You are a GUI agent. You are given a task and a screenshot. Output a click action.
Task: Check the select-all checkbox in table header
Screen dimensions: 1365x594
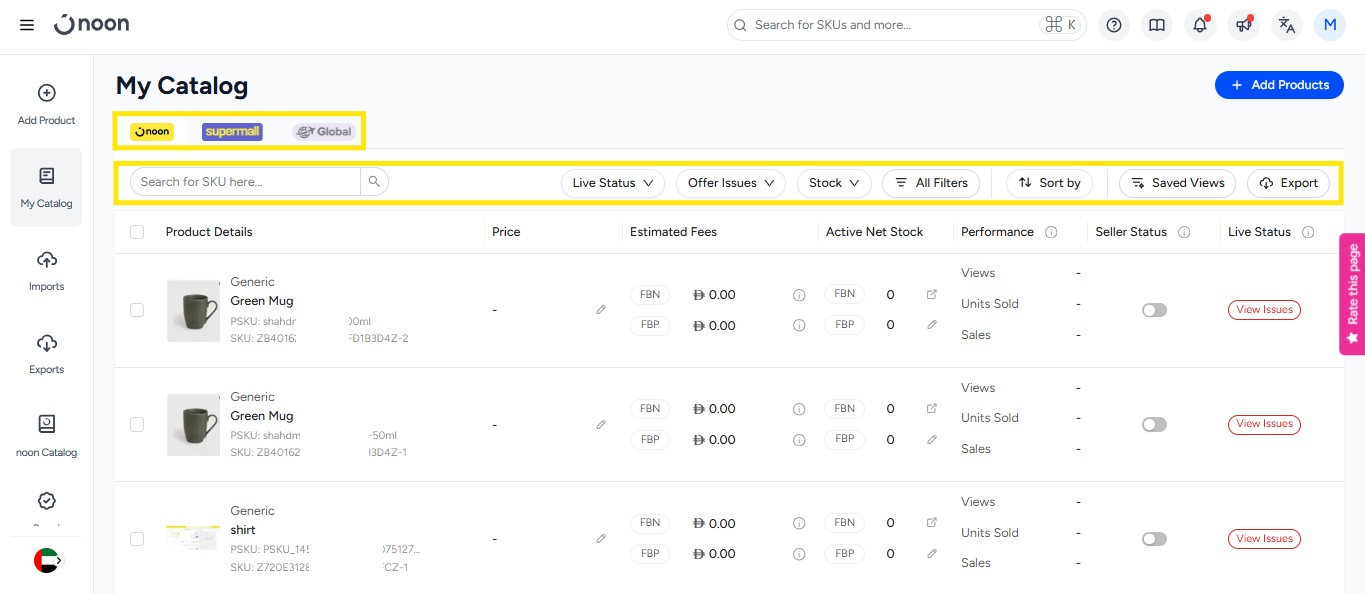[x=137, y=232]
